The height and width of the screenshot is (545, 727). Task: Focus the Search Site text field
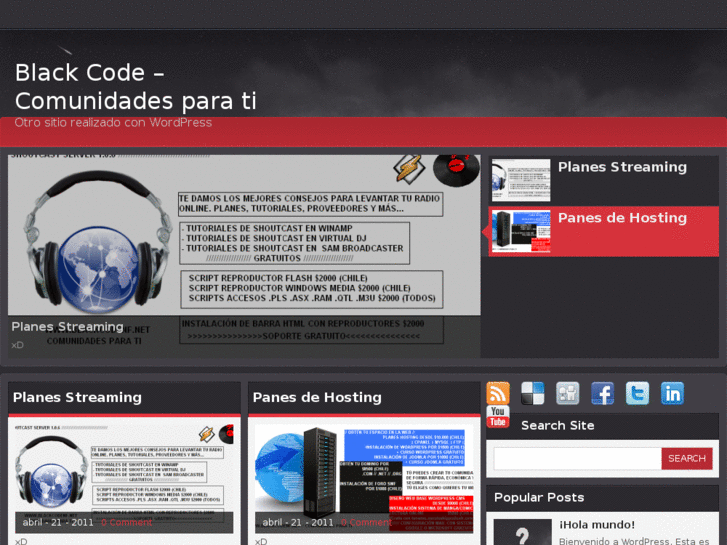tap(577, 458)
